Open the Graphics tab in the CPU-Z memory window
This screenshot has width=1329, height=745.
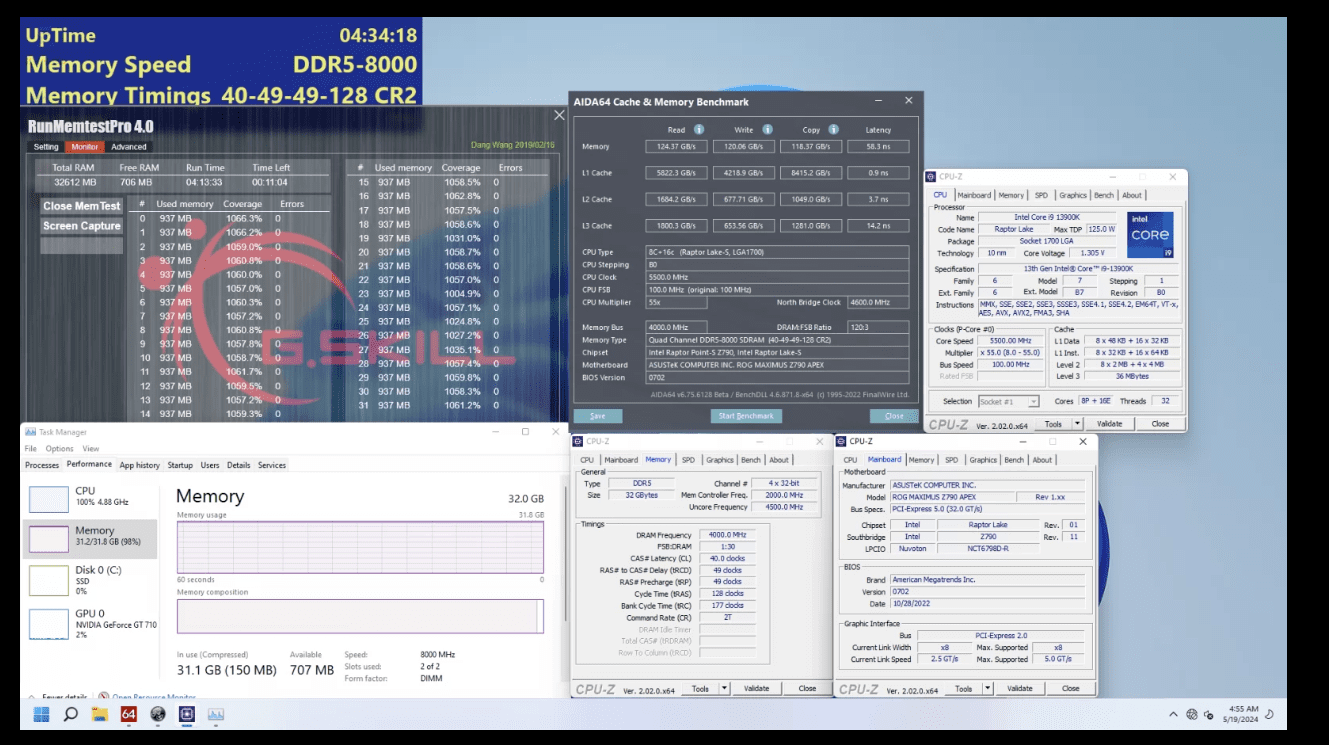pyautogui.click(x=720, y=460)
